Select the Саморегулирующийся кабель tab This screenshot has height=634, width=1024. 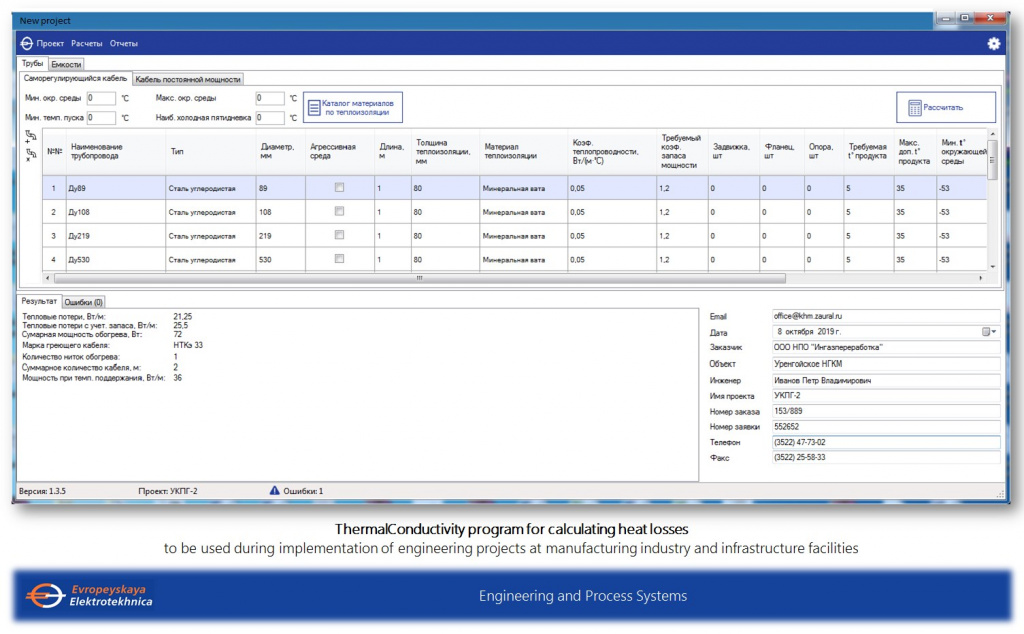coord(75,78)
